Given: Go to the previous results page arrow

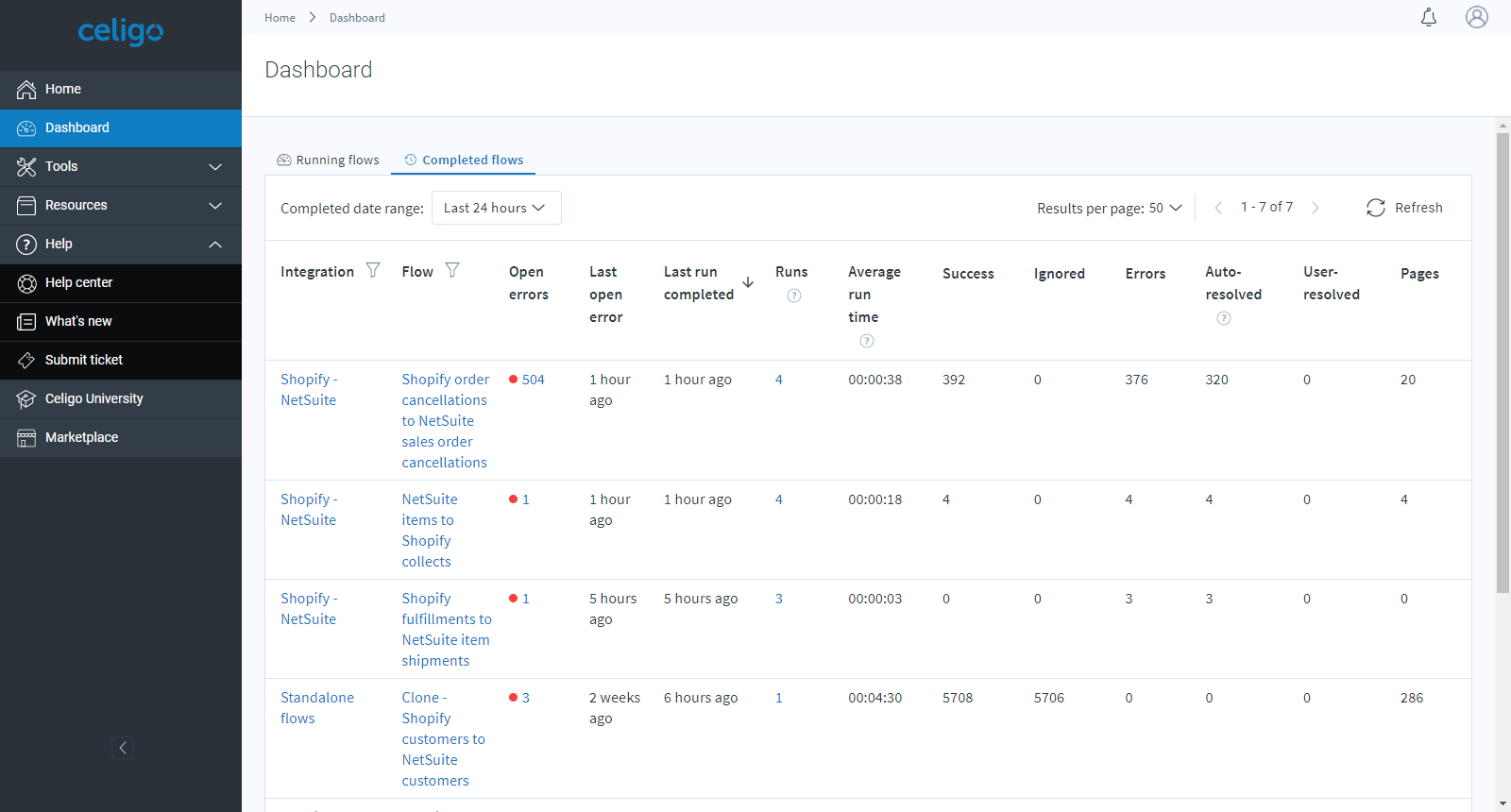Looking at the screenshot, I should [1218, 208].
